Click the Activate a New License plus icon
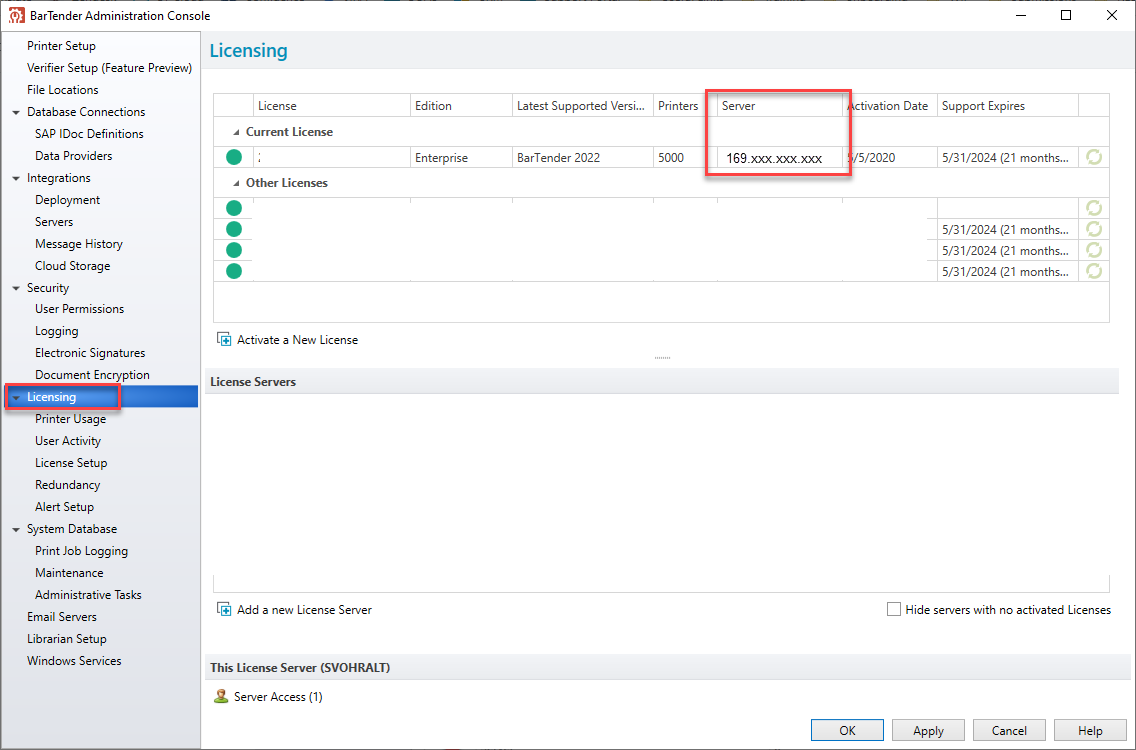The image size is (1136, 750). pyautogui.click(x=225, y=340)
